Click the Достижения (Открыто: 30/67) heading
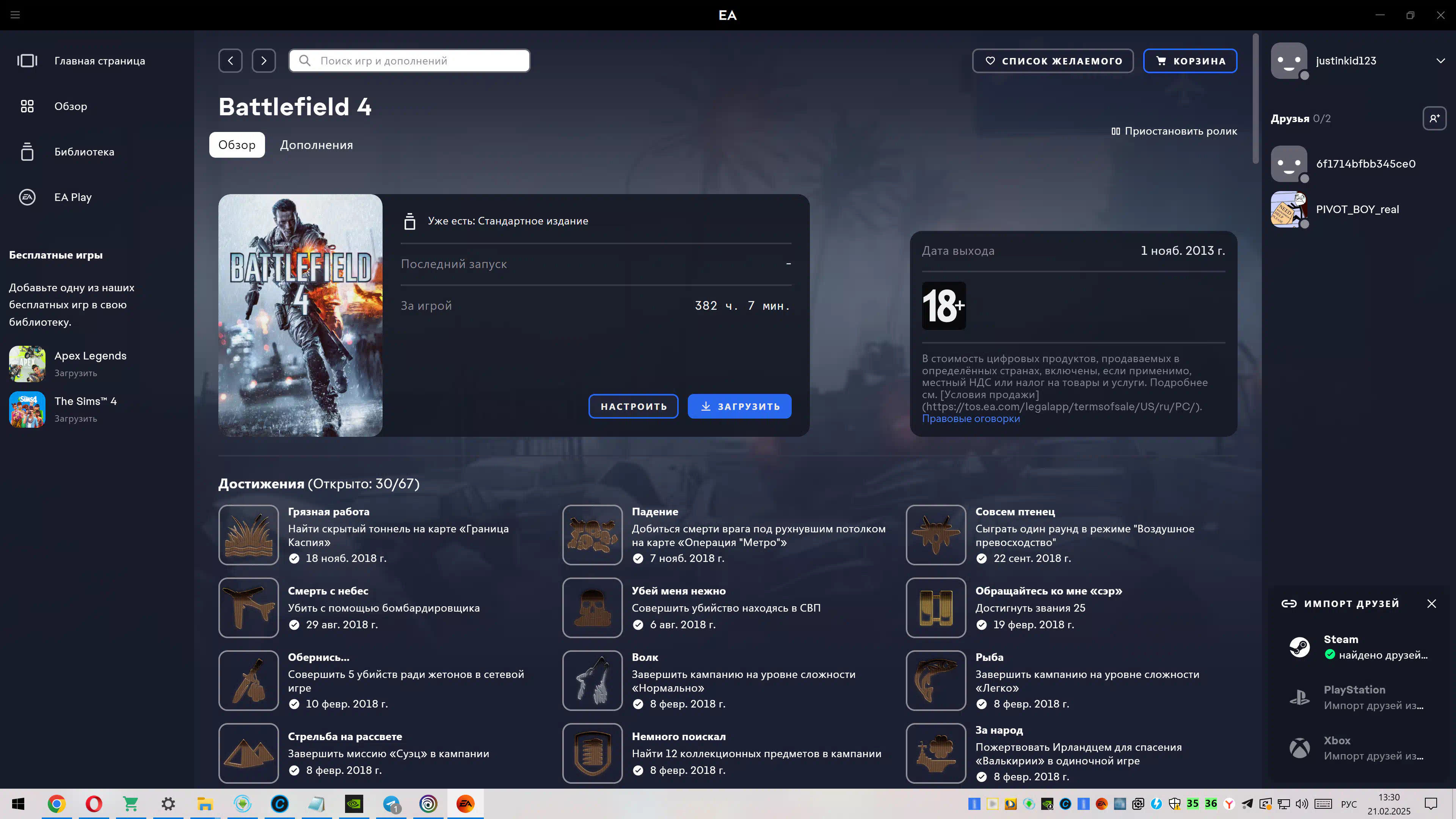This screenshot has width=1456, height=819. 319,484
